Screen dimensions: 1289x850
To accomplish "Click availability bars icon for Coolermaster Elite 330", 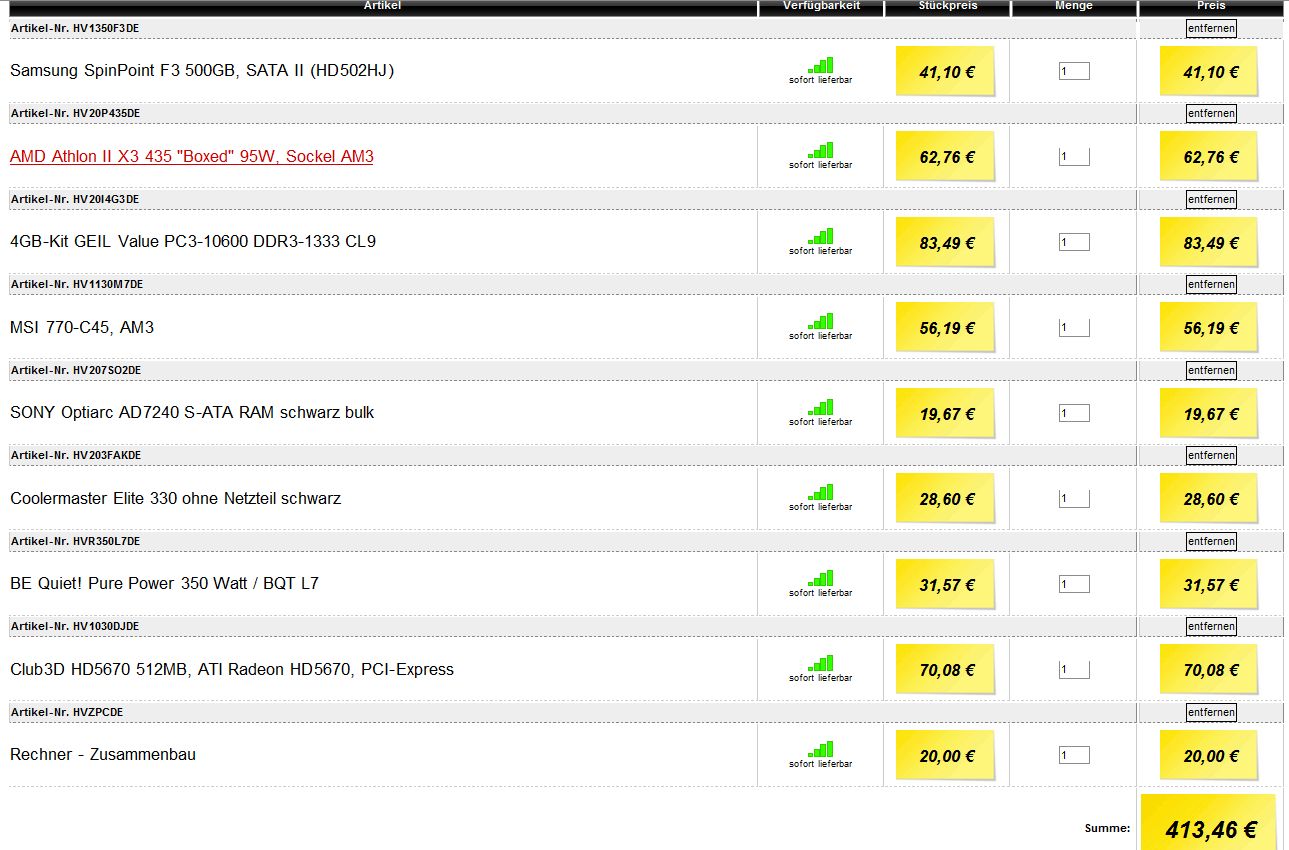I will (x=821, y=492).
